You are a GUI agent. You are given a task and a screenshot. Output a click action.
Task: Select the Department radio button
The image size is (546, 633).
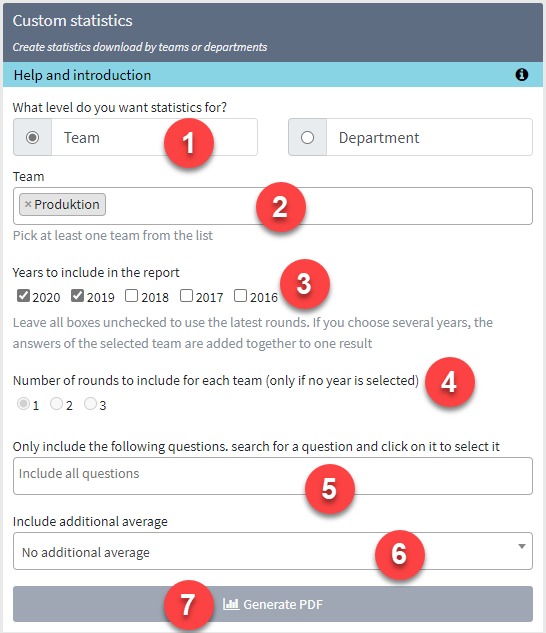[307, 137]
